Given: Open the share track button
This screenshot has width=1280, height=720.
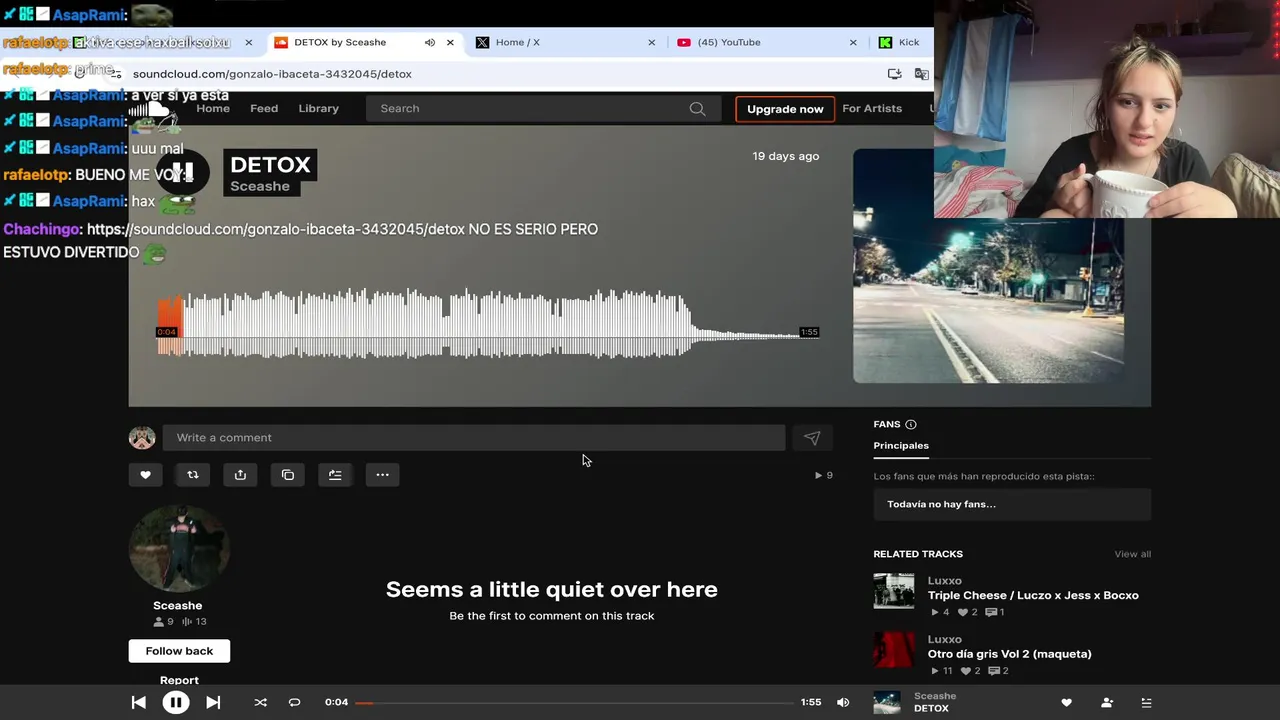Looking at the screenshot, I should coord(240,475).
